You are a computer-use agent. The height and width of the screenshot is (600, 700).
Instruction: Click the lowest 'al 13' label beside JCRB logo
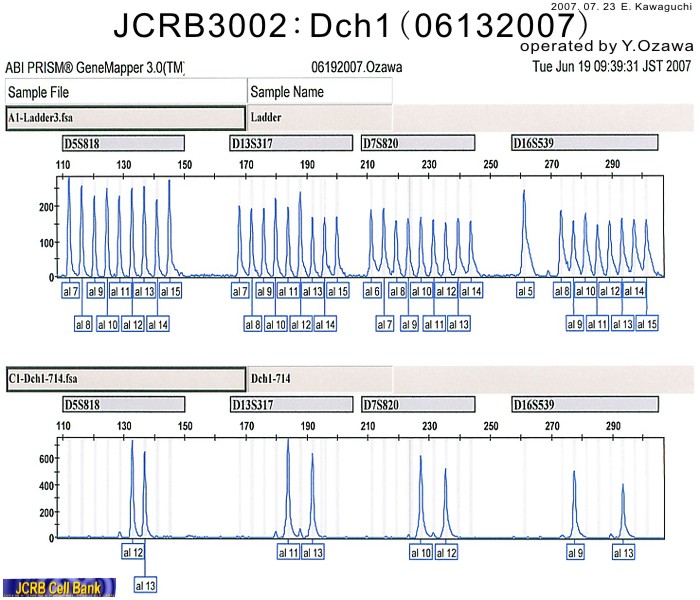pos(145,585)
